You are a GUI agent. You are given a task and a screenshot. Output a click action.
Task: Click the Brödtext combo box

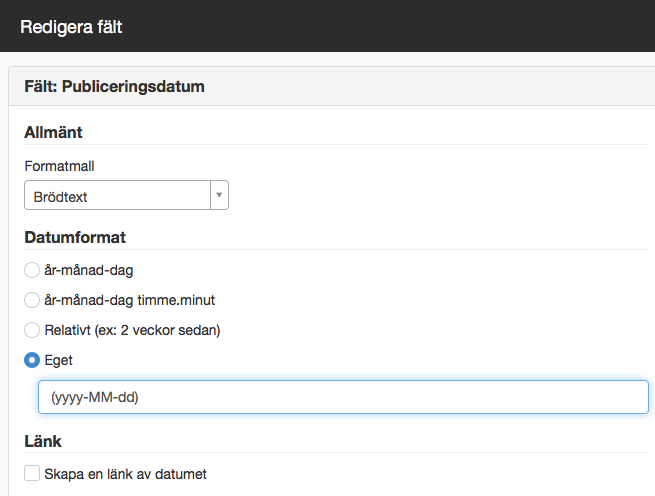[126, 195]
